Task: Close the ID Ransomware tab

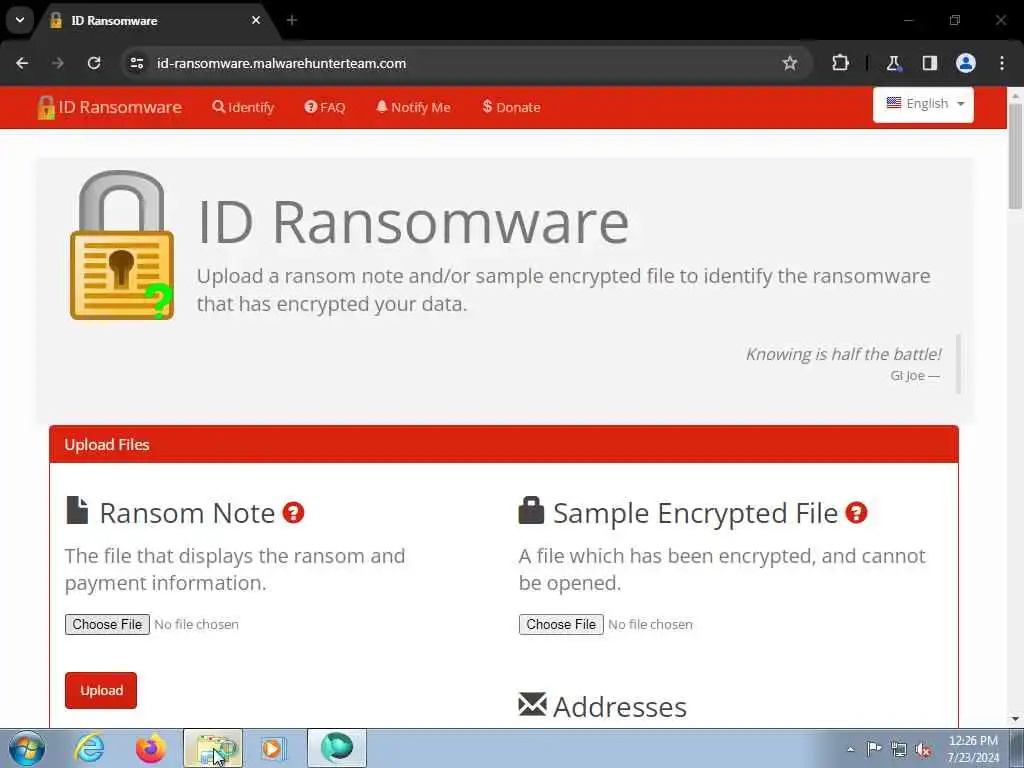Action: click(x=256, y=20)
